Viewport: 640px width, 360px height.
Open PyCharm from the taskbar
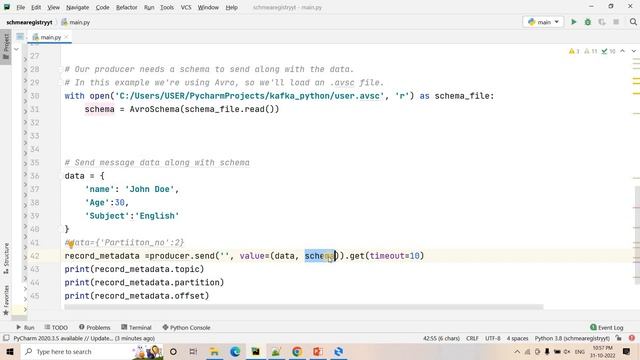(256, 351)
